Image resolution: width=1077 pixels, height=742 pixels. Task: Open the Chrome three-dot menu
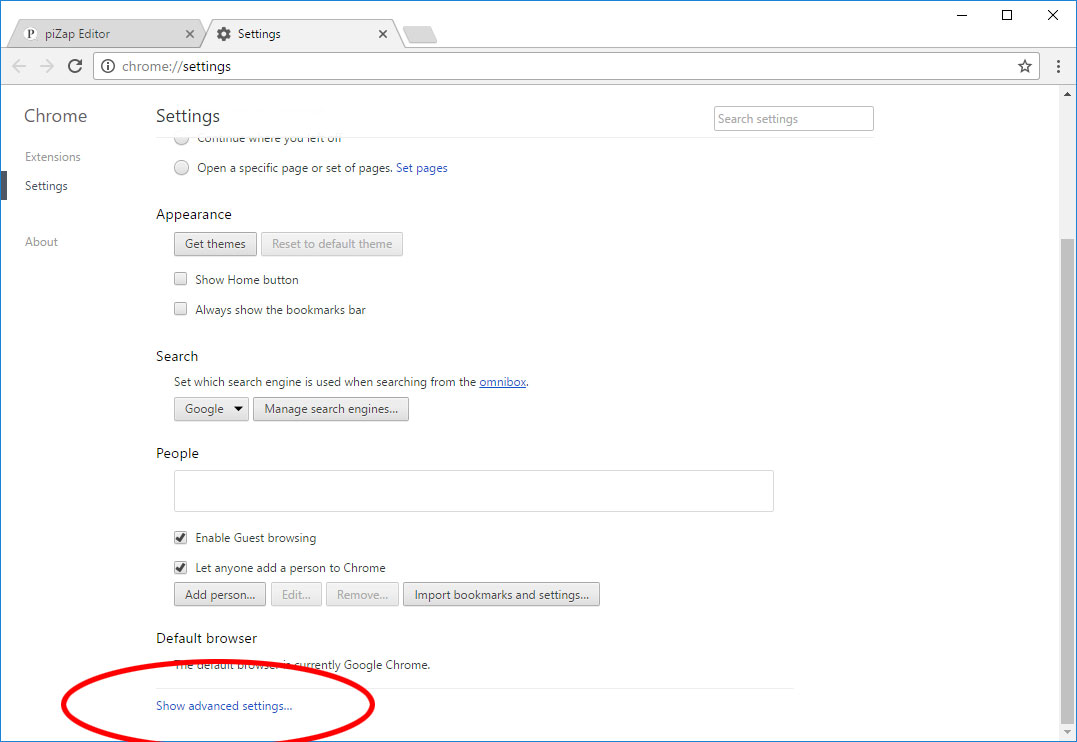(1059, 66)
